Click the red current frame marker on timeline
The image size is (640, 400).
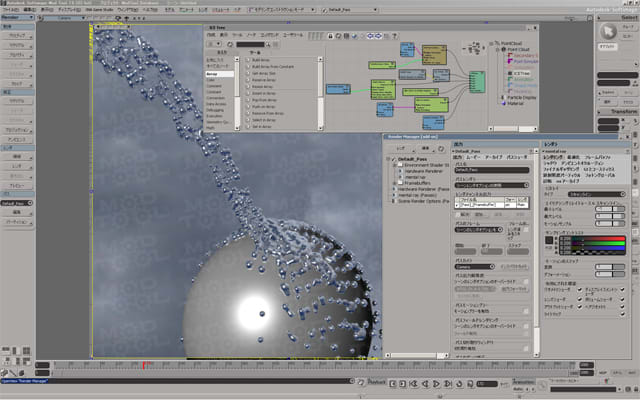point(144,365)
